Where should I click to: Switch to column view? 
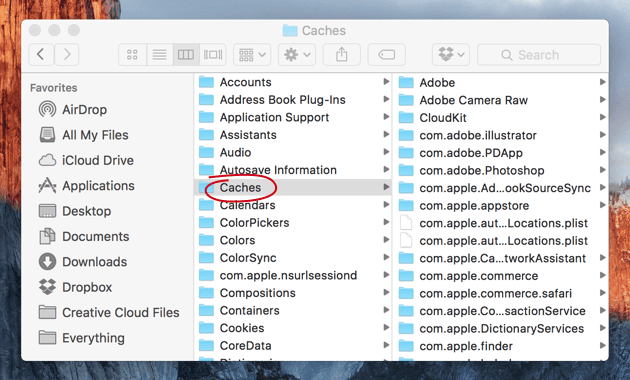tap(186, 54)
